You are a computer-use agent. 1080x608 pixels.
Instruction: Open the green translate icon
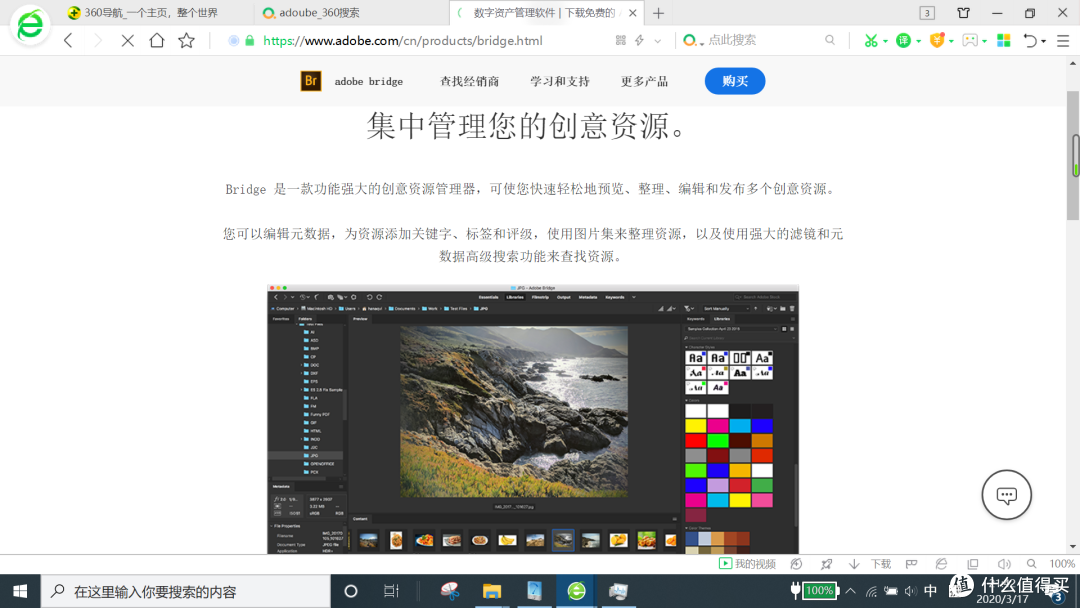coord(903,41)
